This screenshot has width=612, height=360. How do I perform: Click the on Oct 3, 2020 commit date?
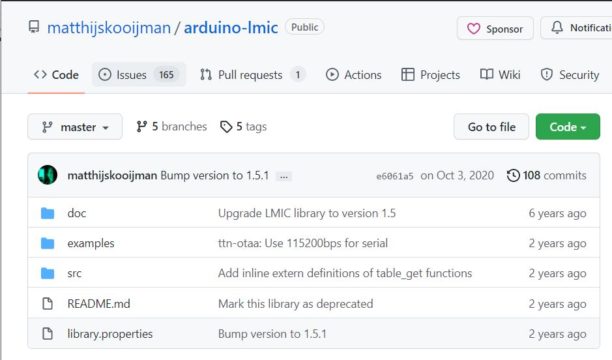[x=457, y=175]
